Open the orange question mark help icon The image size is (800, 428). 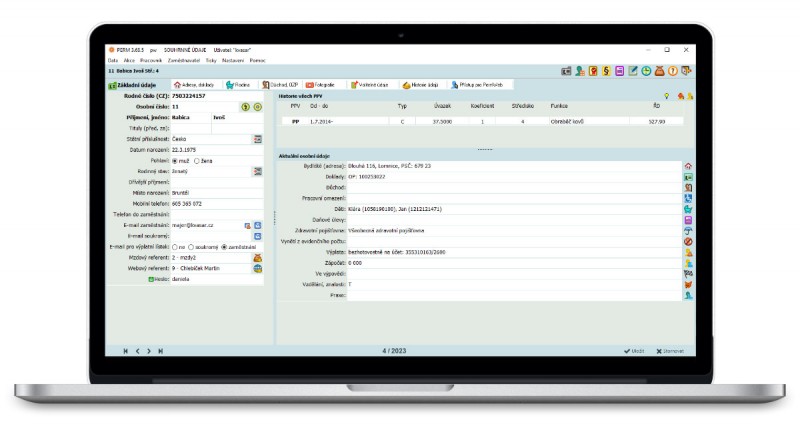672,71
